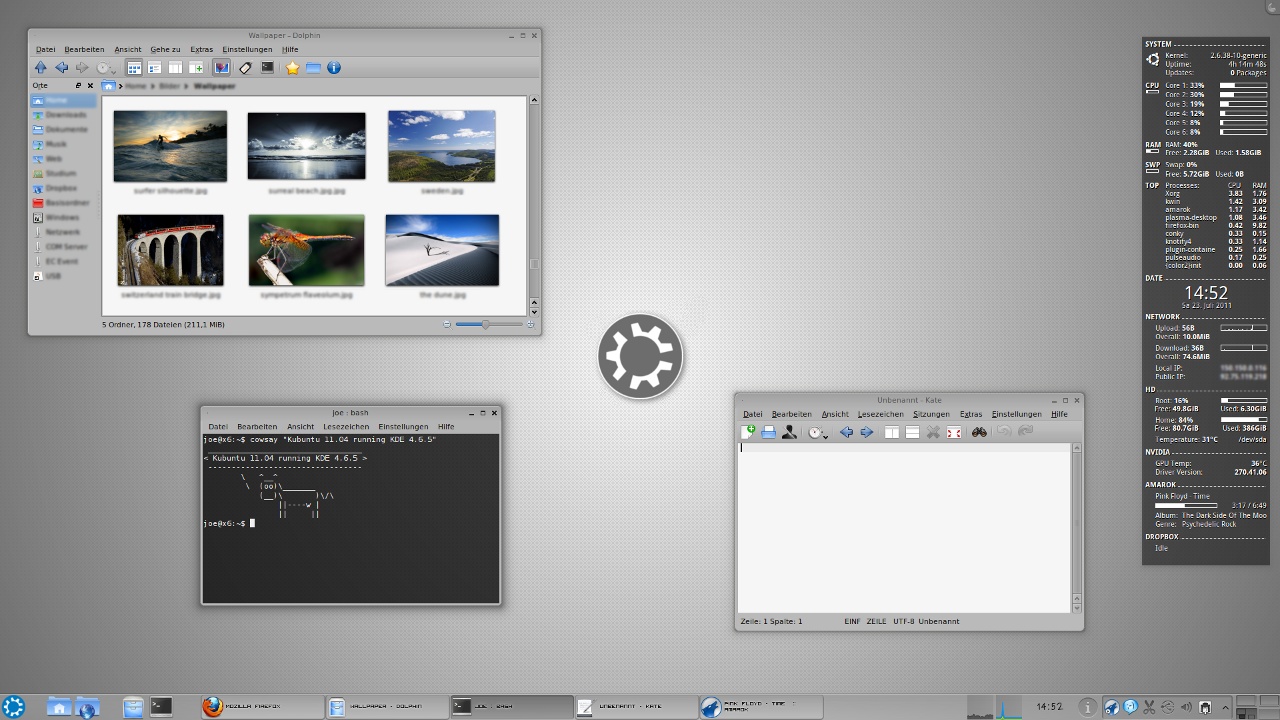
Task: Open Dolphin's Gehe zu menu
Action: (x=166, y=49)
